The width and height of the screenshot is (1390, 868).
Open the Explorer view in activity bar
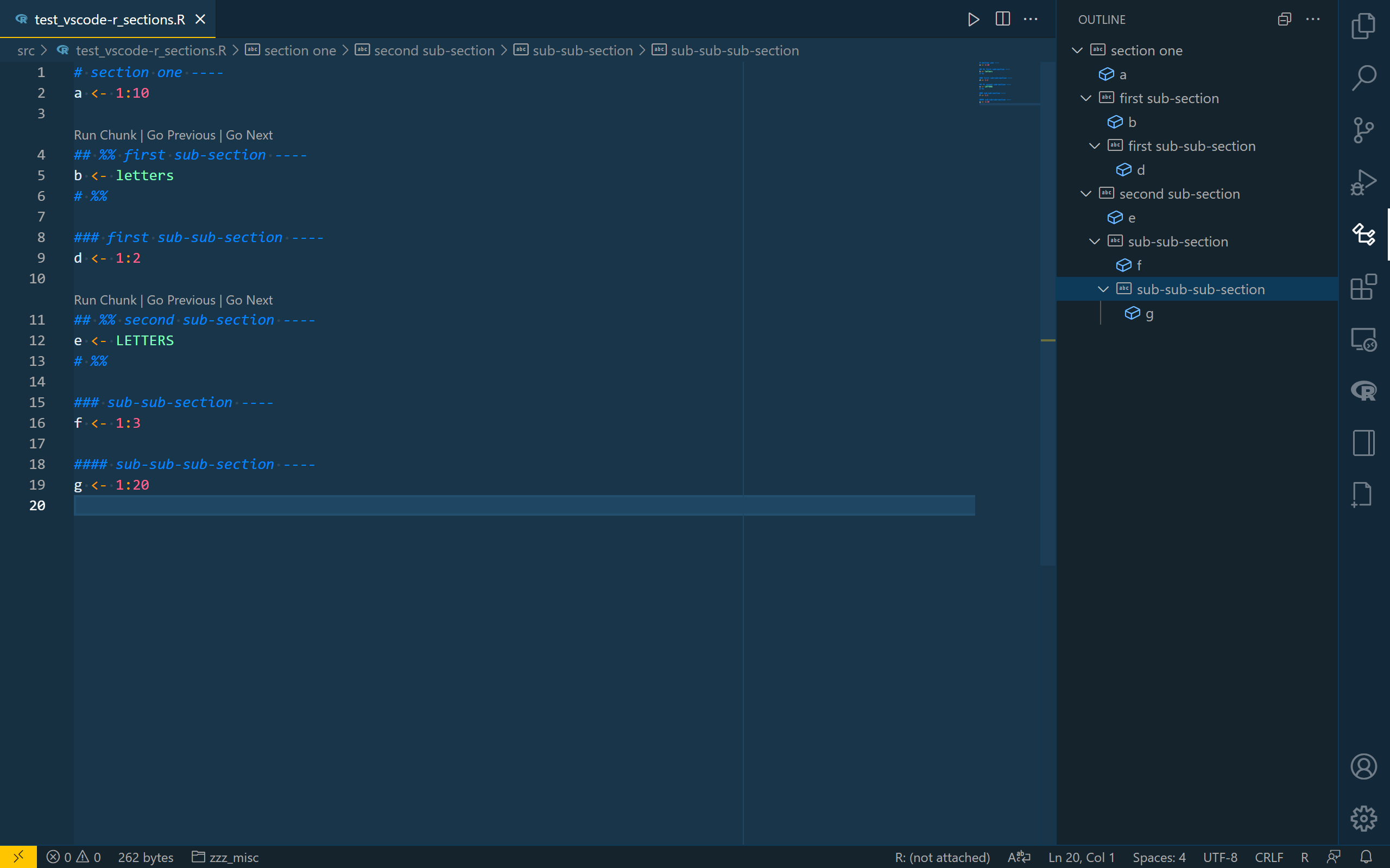pos(1363,26)
